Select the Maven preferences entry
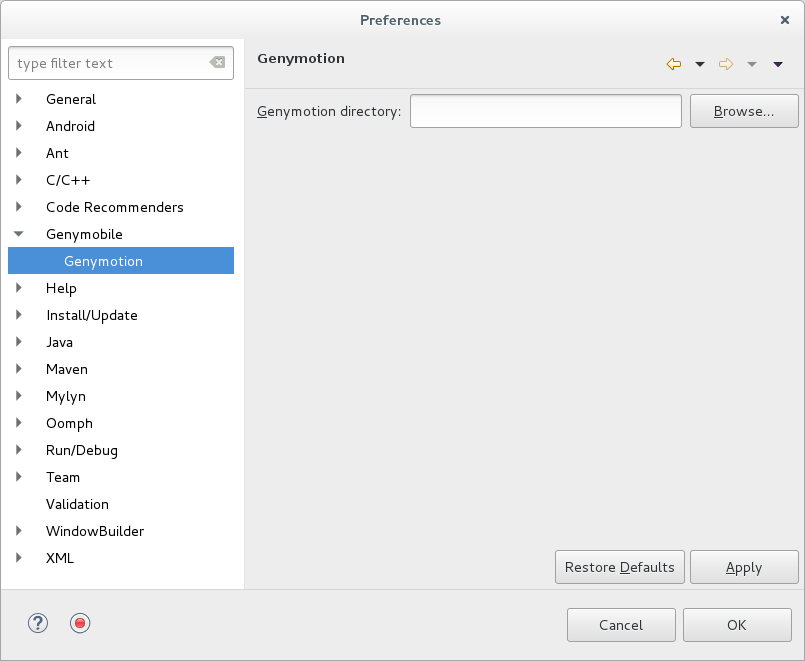 [x=67, y=369]
